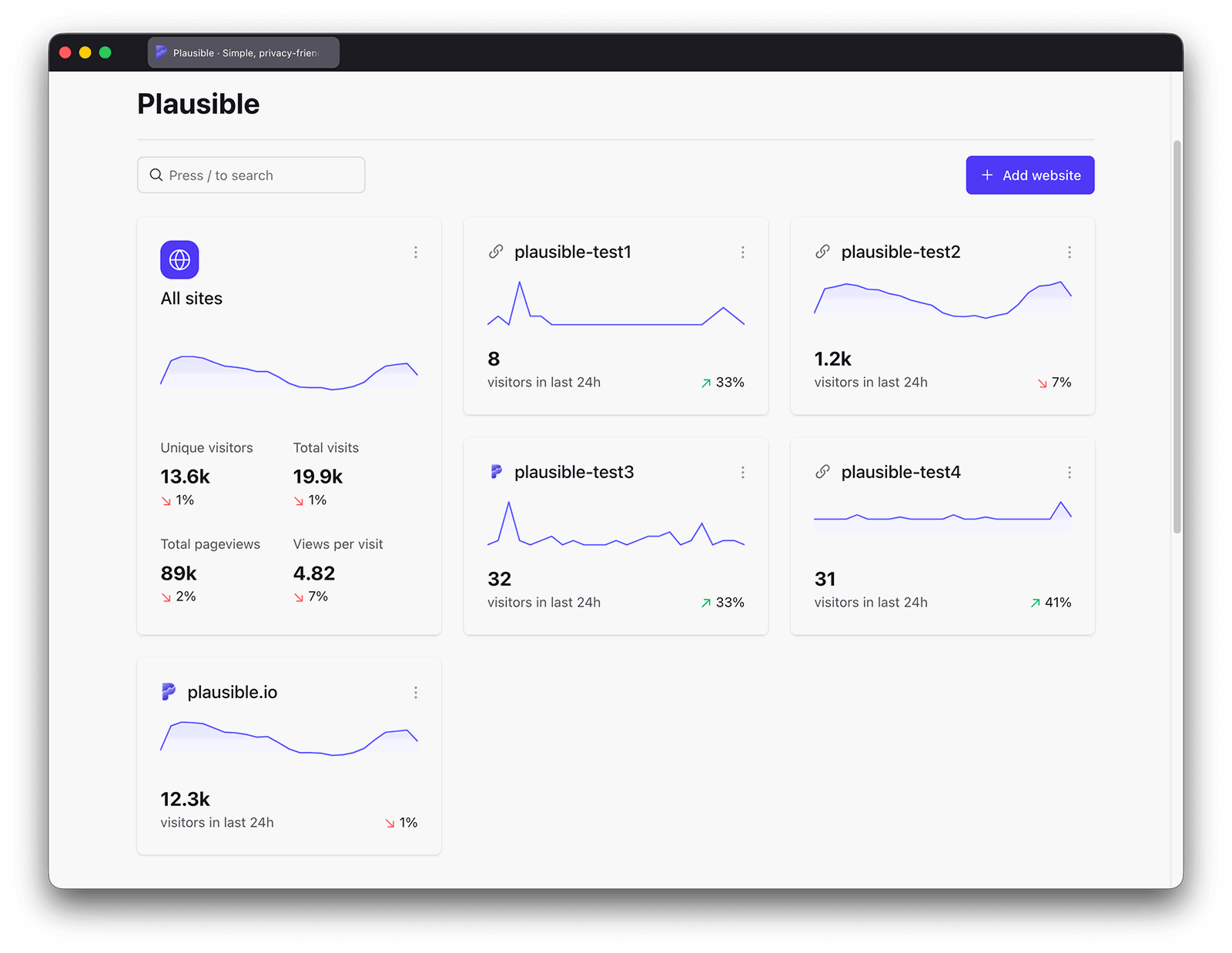
Task: Select the Plausible browser tab
Action: pos(243,52)
